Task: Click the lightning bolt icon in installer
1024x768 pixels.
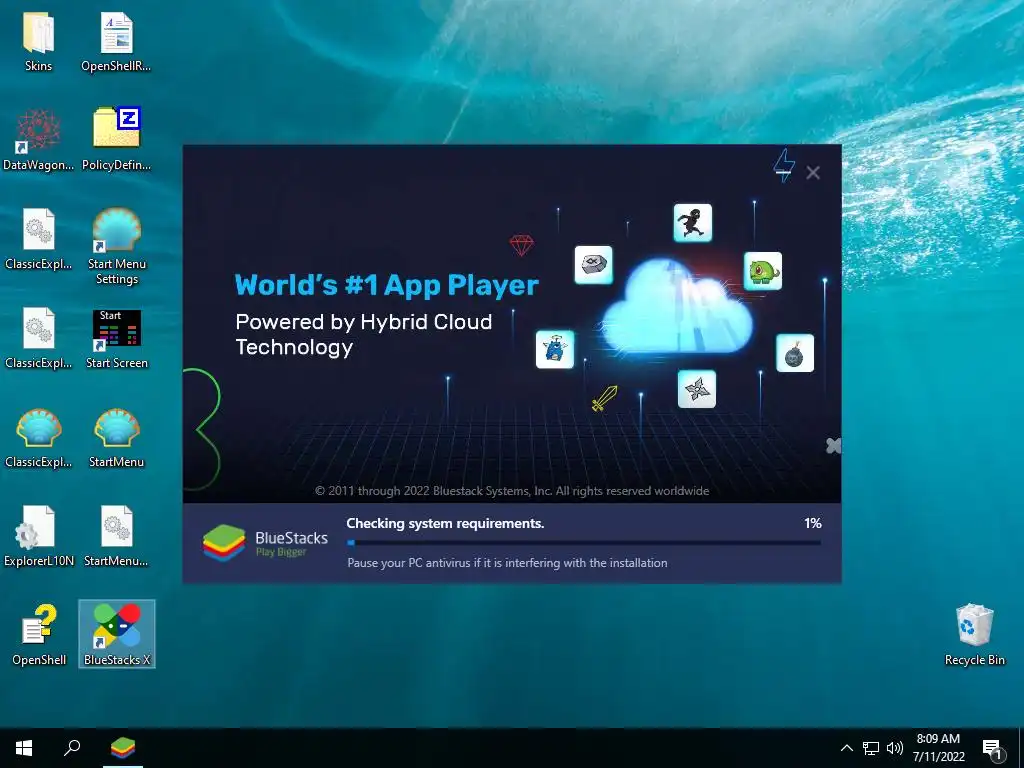Action: [x=784, y=165]
